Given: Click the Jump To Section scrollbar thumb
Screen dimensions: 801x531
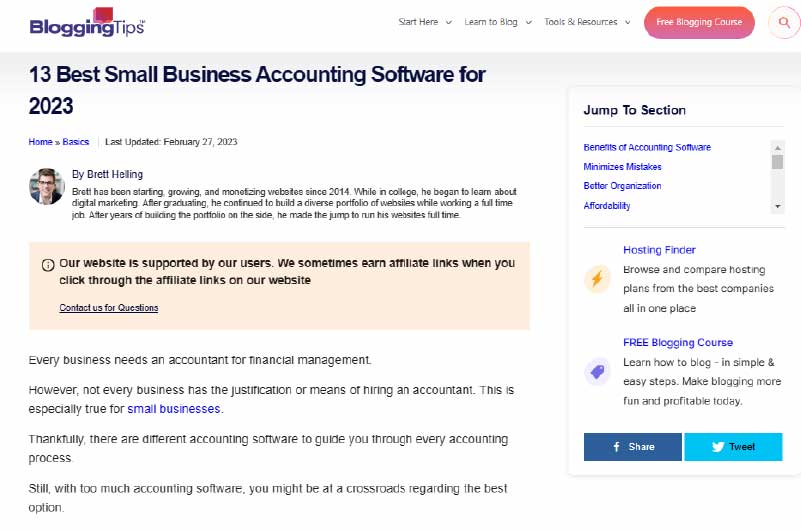Looking at the screenshot, I should point(778,162).
